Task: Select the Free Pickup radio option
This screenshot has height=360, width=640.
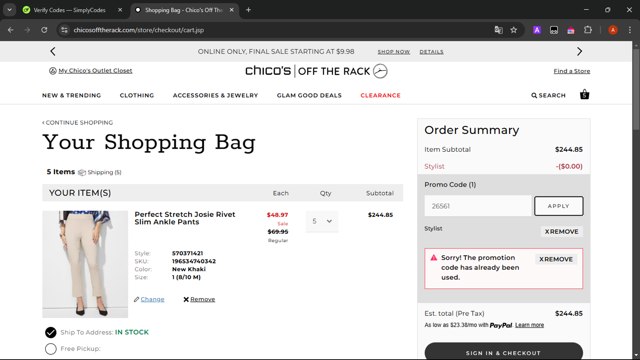Action: pyautogui.click(x=51, y=349)
